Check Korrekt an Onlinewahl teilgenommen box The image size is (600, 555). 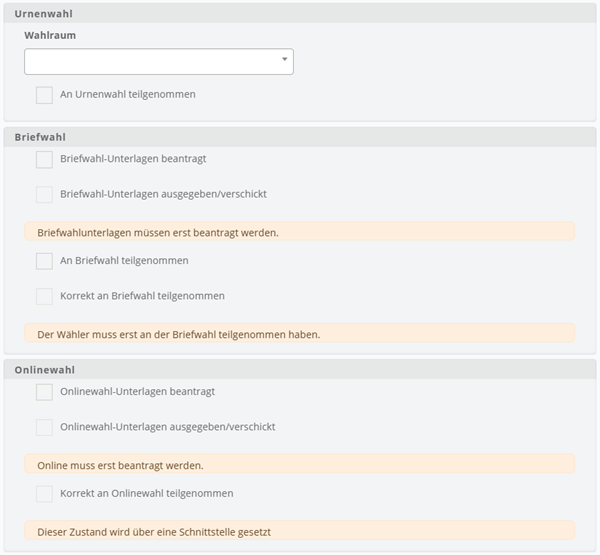pyautogui.click(x=44, y=494)
